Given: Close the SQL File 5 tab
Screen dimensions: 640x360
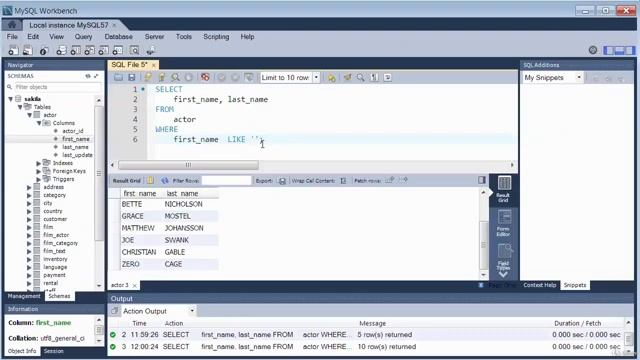Looking at the screenshot, I should (x=153, y=65).
